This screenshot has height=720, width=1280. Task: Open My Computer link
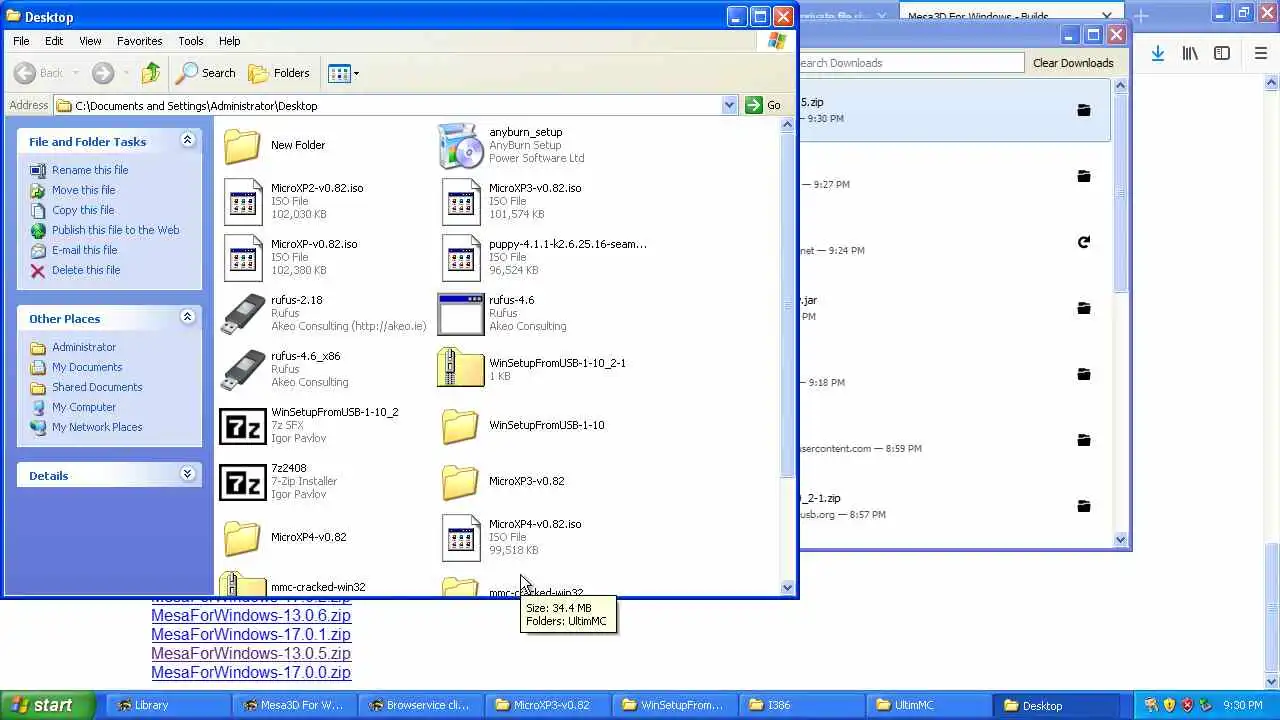[x=84, y=407]
